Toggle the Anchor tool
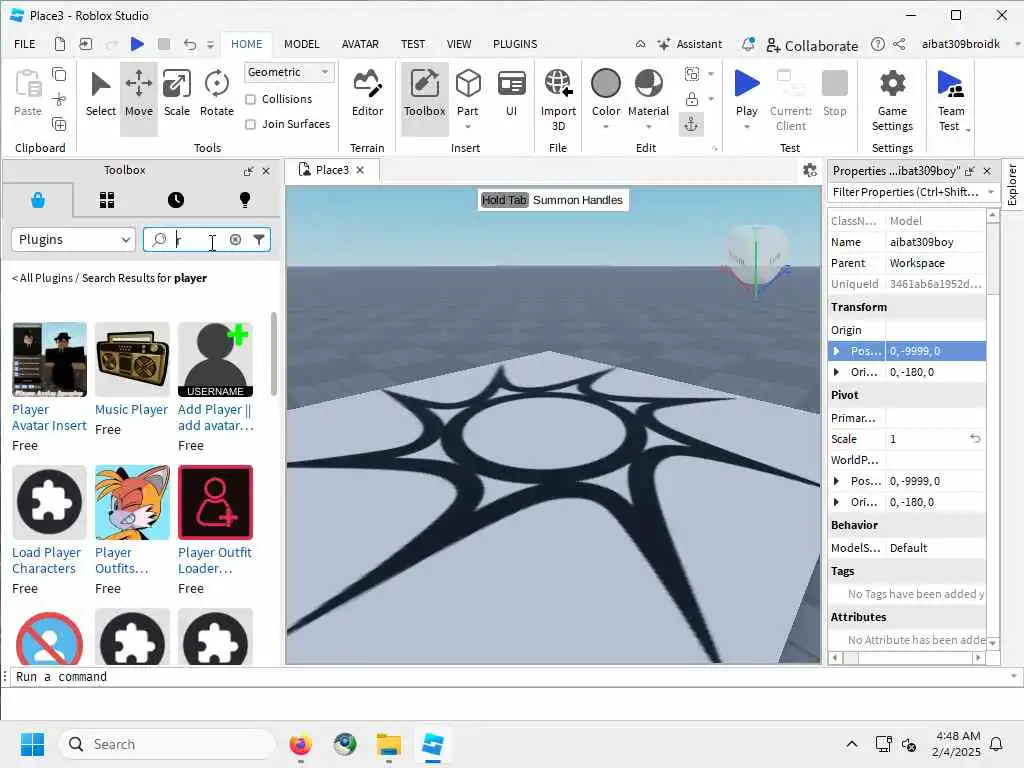The width and height of the screenshot is (1024, 768). 691,124
